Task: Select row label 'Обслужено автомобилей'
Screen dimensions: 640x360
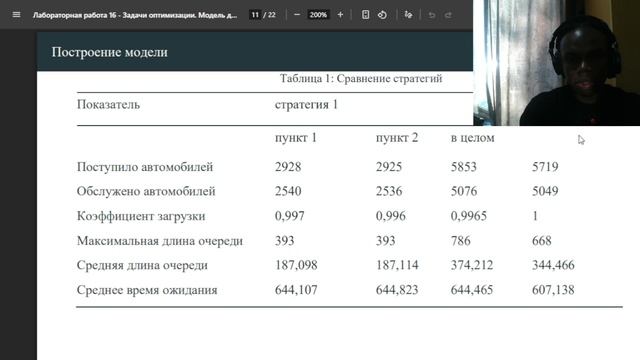Action: 146,191
